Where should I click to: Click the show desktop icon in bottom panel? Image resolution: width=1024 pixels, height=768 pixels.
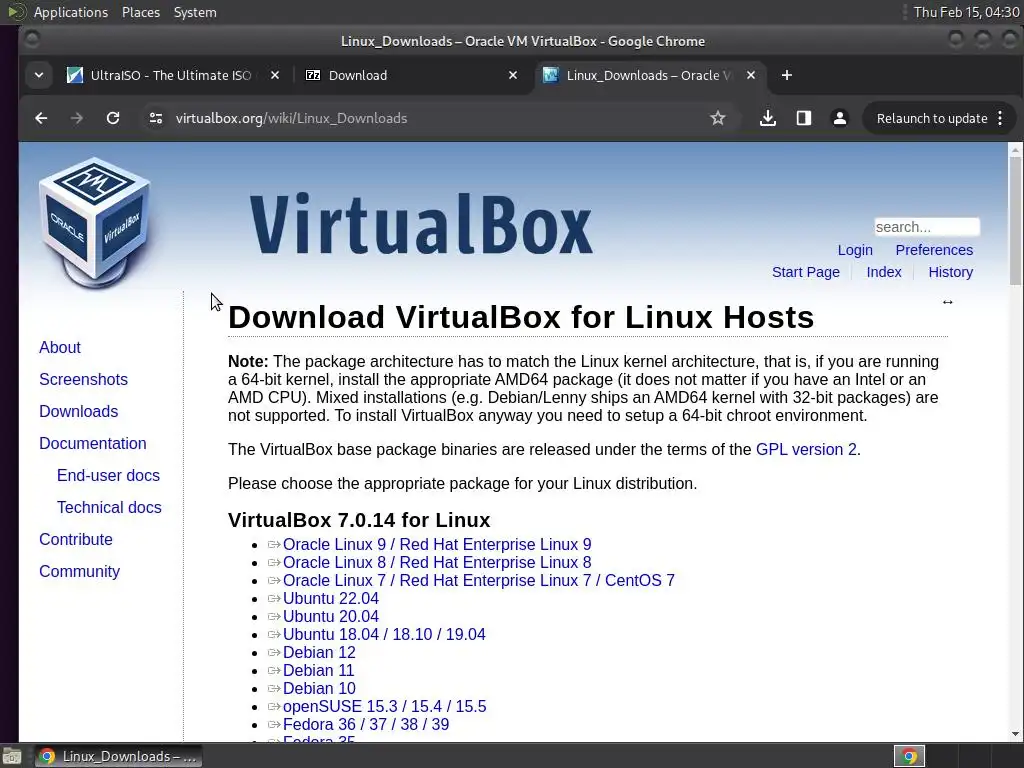pos(12,756)
